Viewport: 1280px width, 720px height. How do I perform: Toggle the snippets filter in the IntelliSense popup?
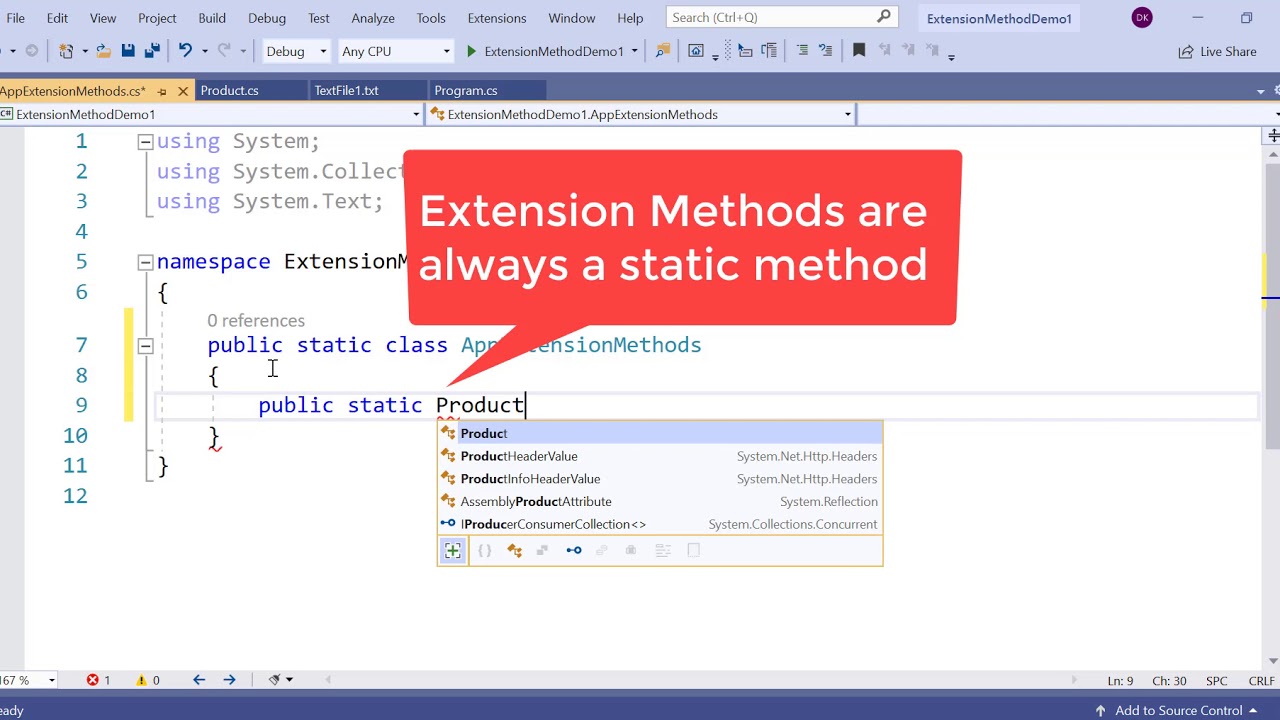pyautogui.click(x=693, y=550)
